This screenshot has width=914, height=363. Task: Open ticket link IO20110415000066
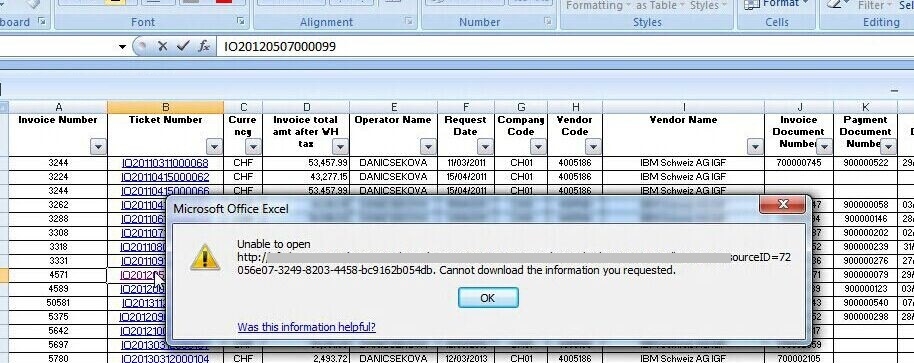(x=165, y=191)
